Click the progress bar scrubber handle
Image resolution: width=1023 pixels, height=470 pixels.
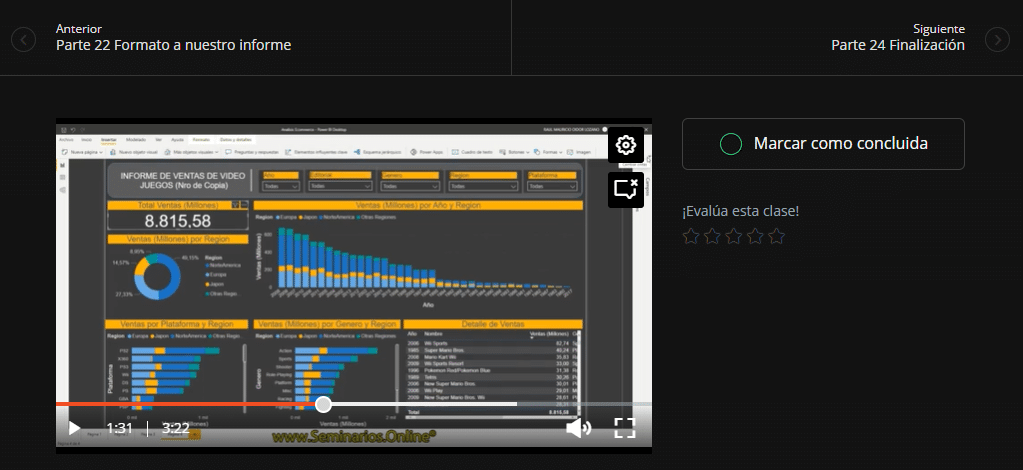pos(323,404)
